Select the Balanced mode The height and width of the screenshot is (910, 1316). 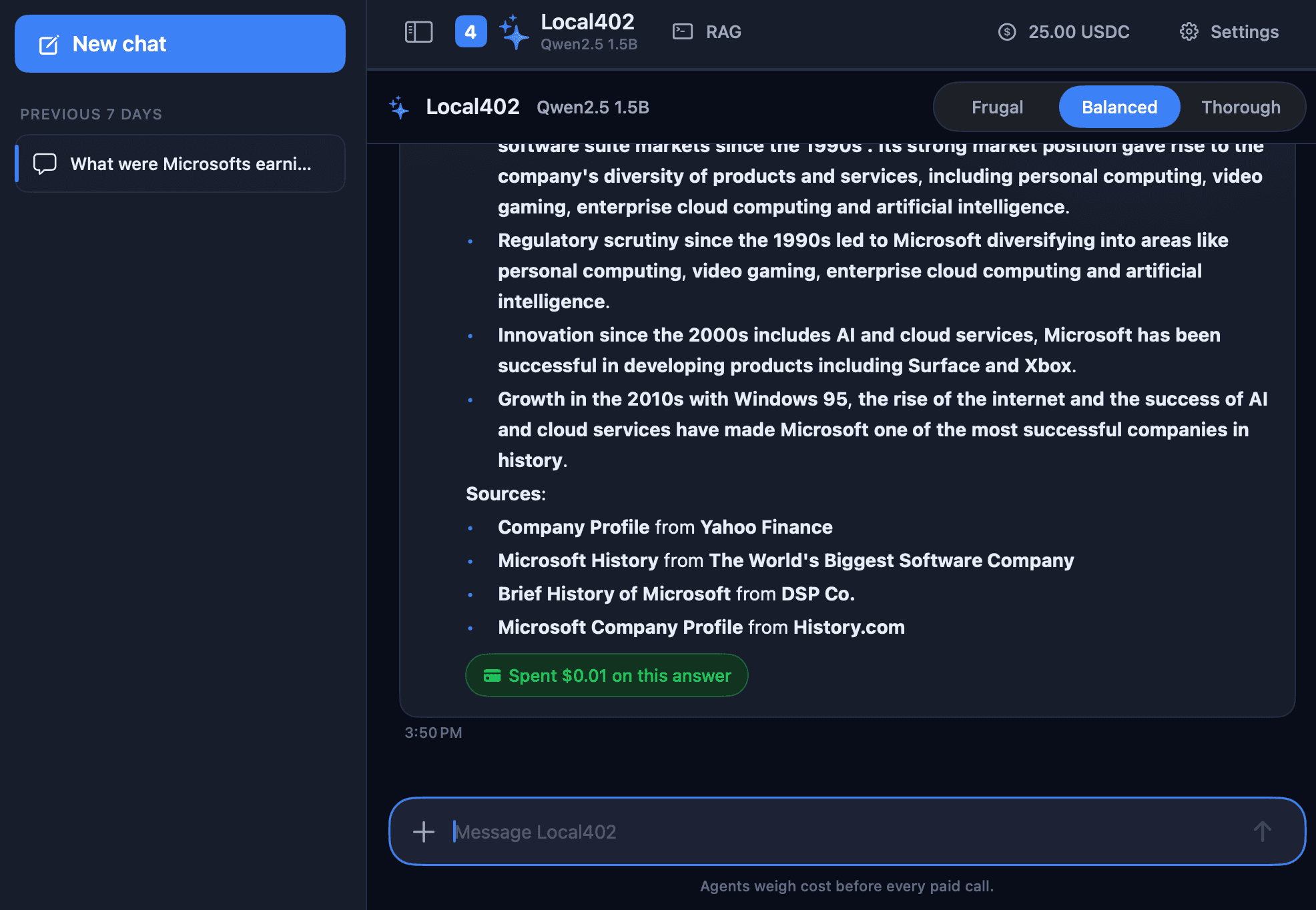(x=1119, y=107)
